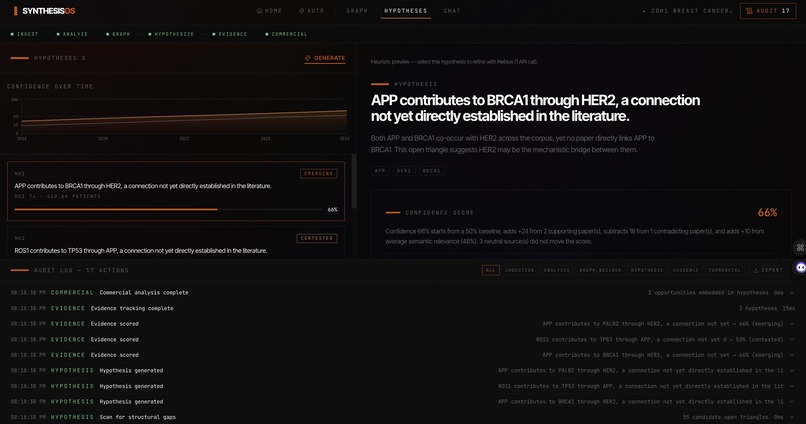Click the 'Hypotheses 3' panel heading

[x=60, y=58]
